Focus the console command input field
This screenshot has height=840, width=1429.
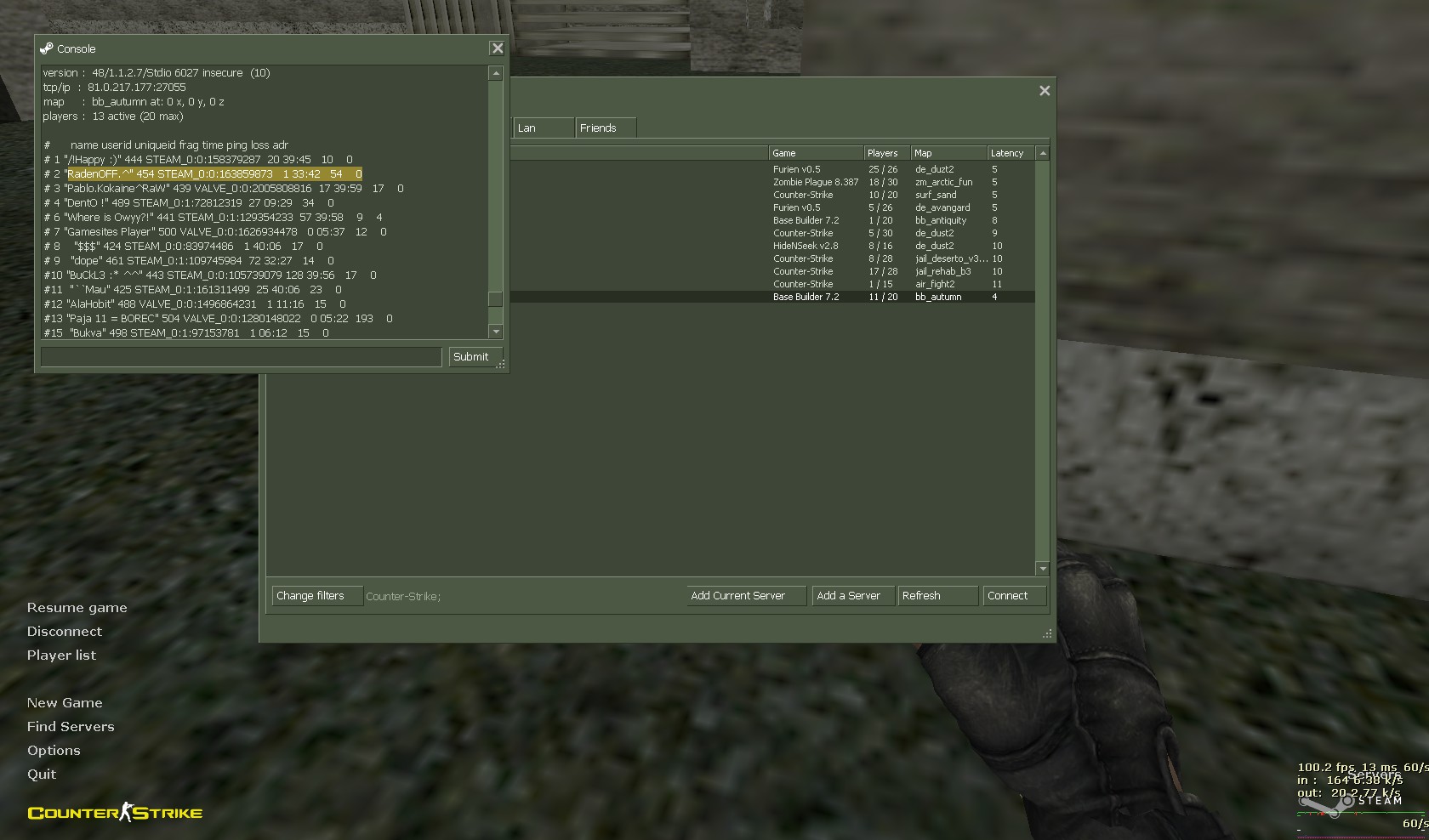coord(242,357)
